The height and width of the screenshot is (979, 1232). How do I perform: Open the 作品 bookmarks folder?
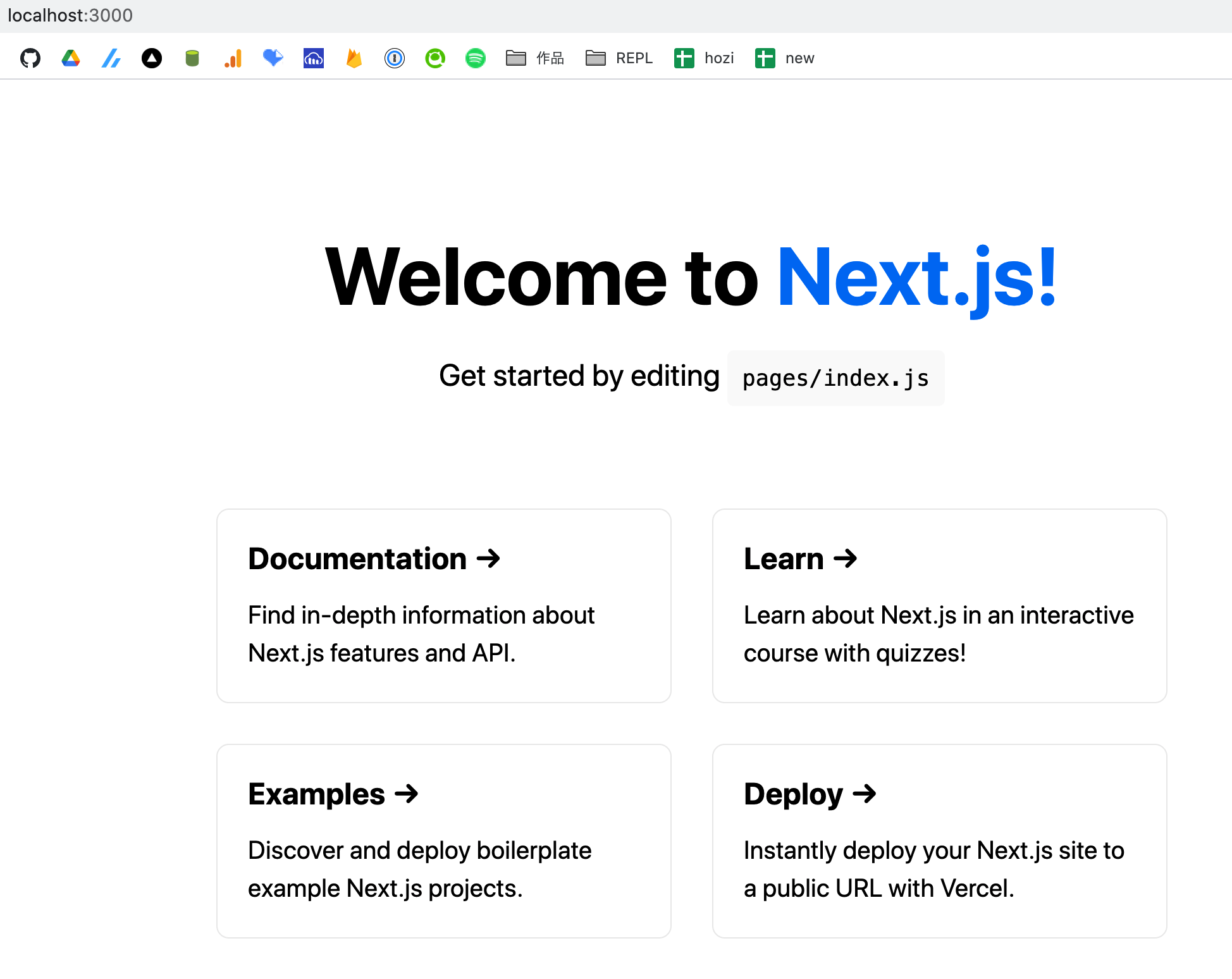pyautogui.click(x=535, y=58)
